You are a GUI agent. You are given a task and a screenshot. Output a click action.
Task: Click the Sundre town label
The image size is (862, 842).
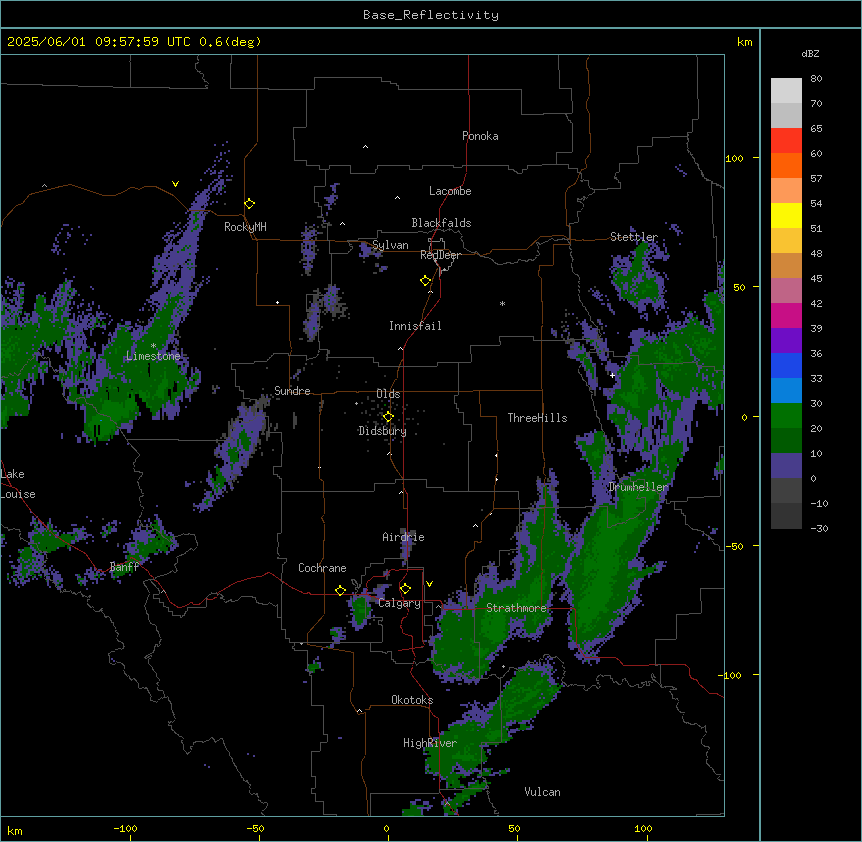[292, 391]
